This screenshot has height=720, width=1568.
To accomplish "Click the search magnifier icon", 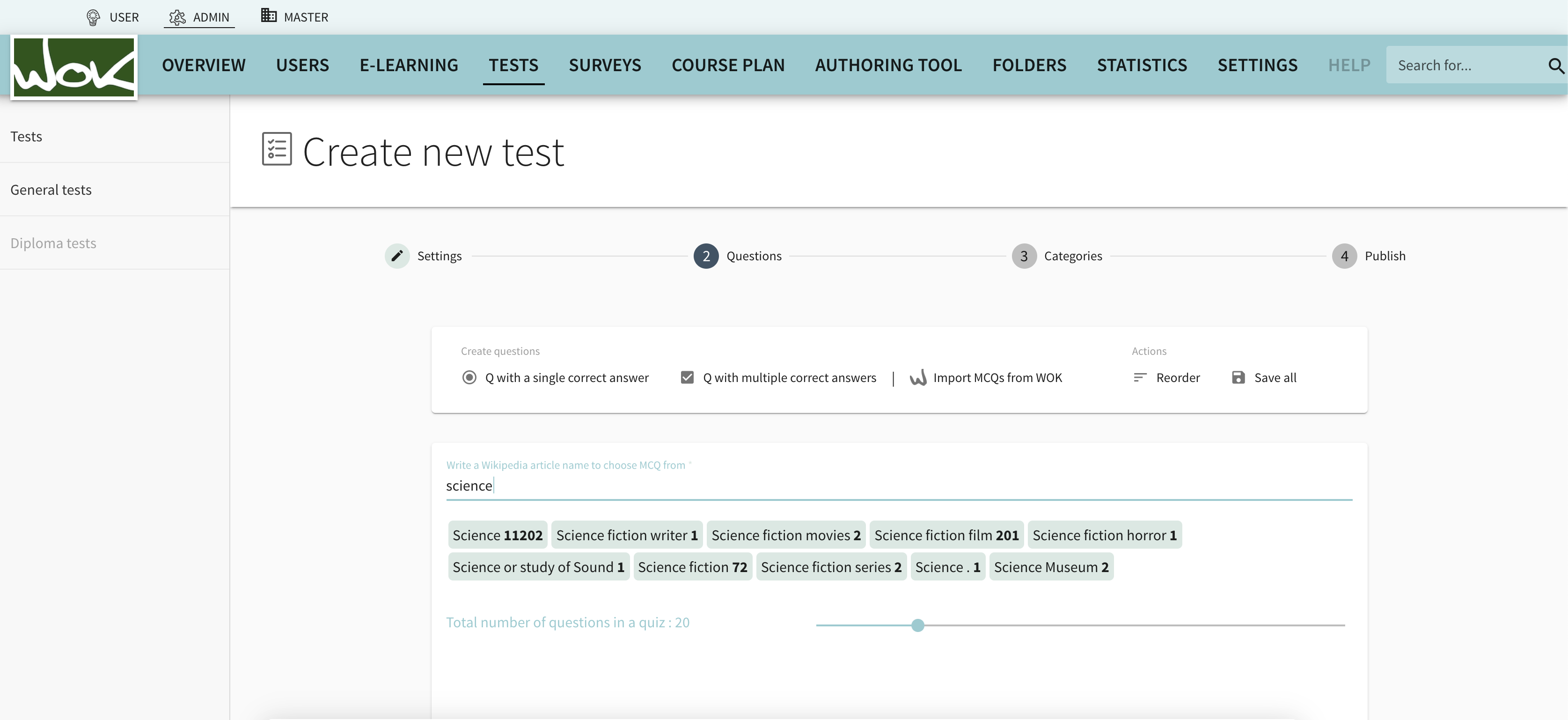I will 1556,66.
